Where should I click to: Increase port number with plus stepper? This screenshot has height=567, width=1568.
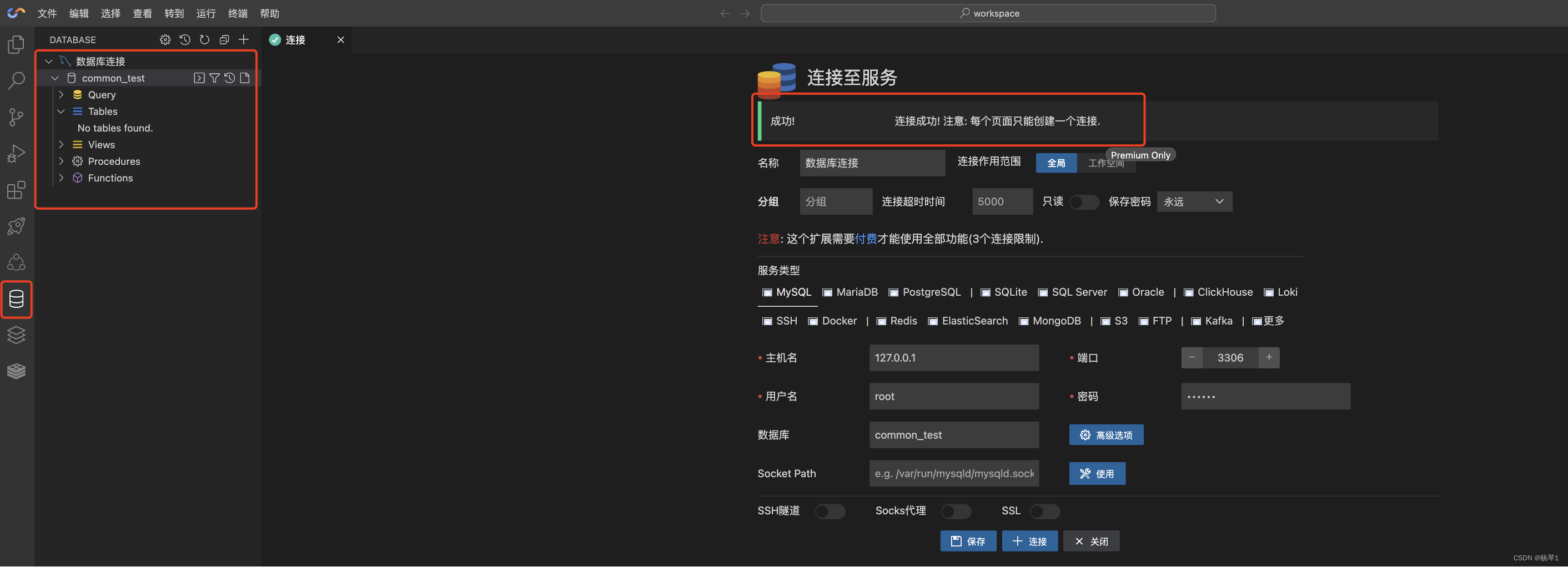(x=1269, y=358)
